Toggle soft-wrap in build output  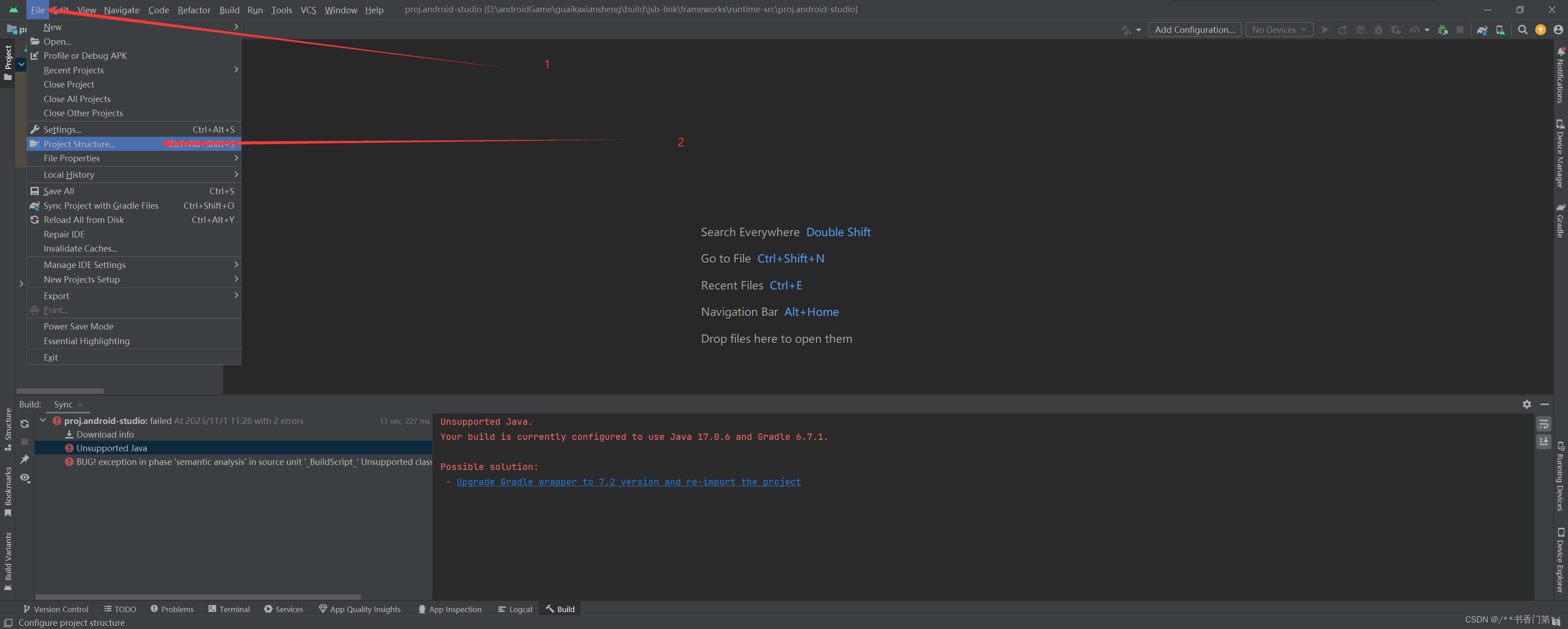1544,424
